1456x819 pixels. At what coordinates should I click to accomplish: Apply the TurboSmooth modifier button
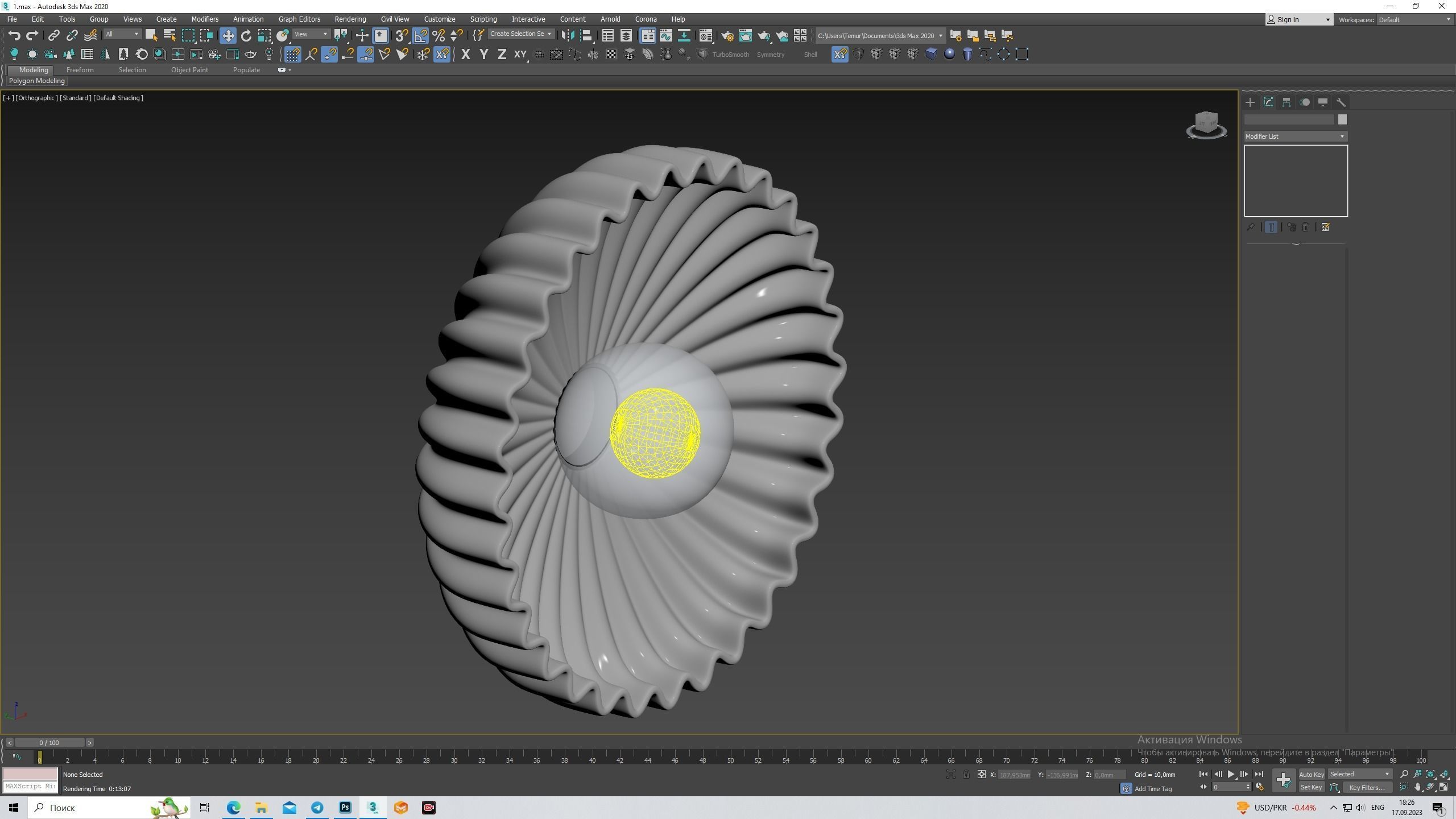tap(730, 55)
